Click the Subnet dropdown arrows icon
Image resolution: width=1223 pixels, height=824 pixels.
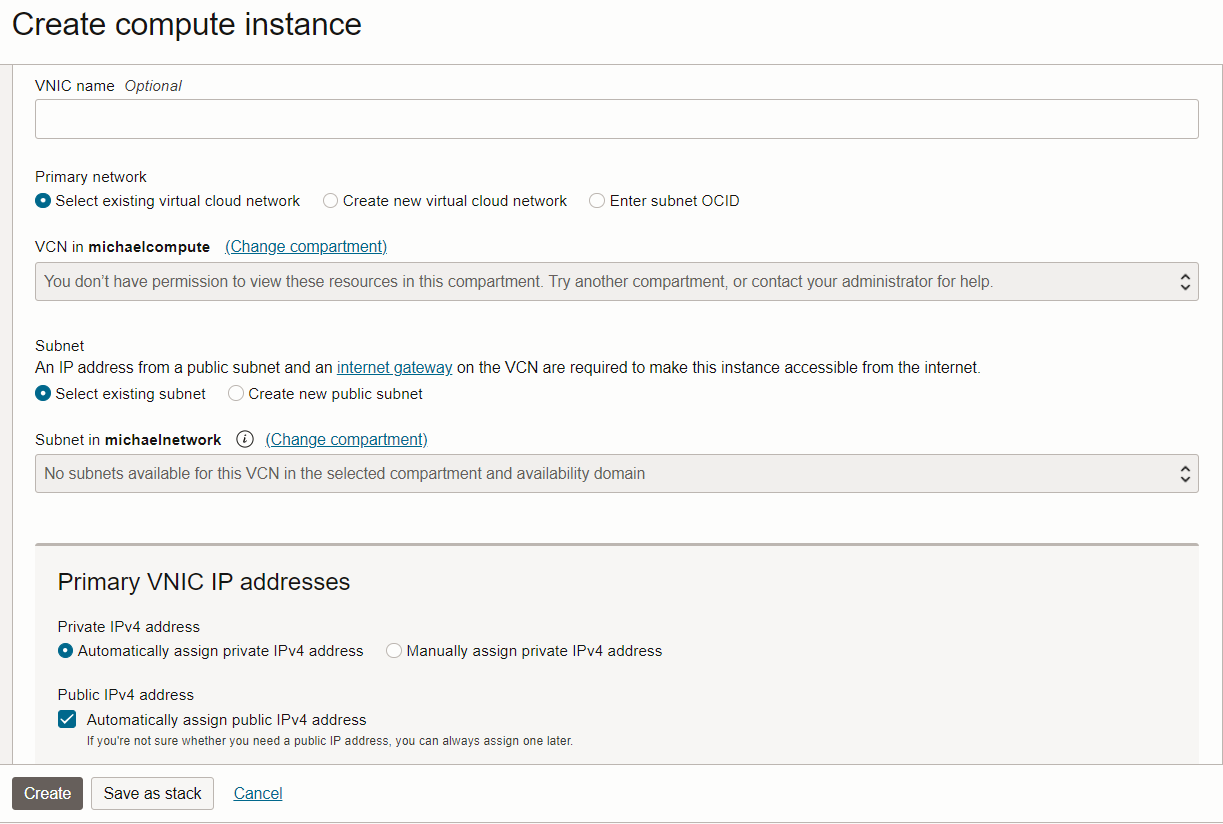pos(1184,474)
